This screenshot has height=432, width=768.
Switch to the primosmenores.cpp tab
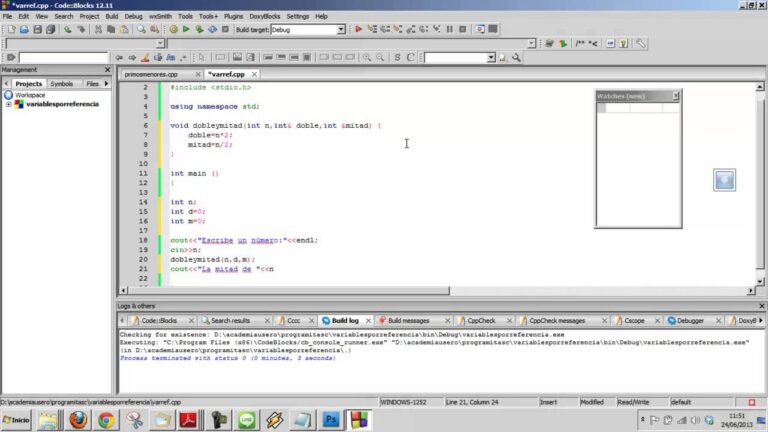point(151,74)
